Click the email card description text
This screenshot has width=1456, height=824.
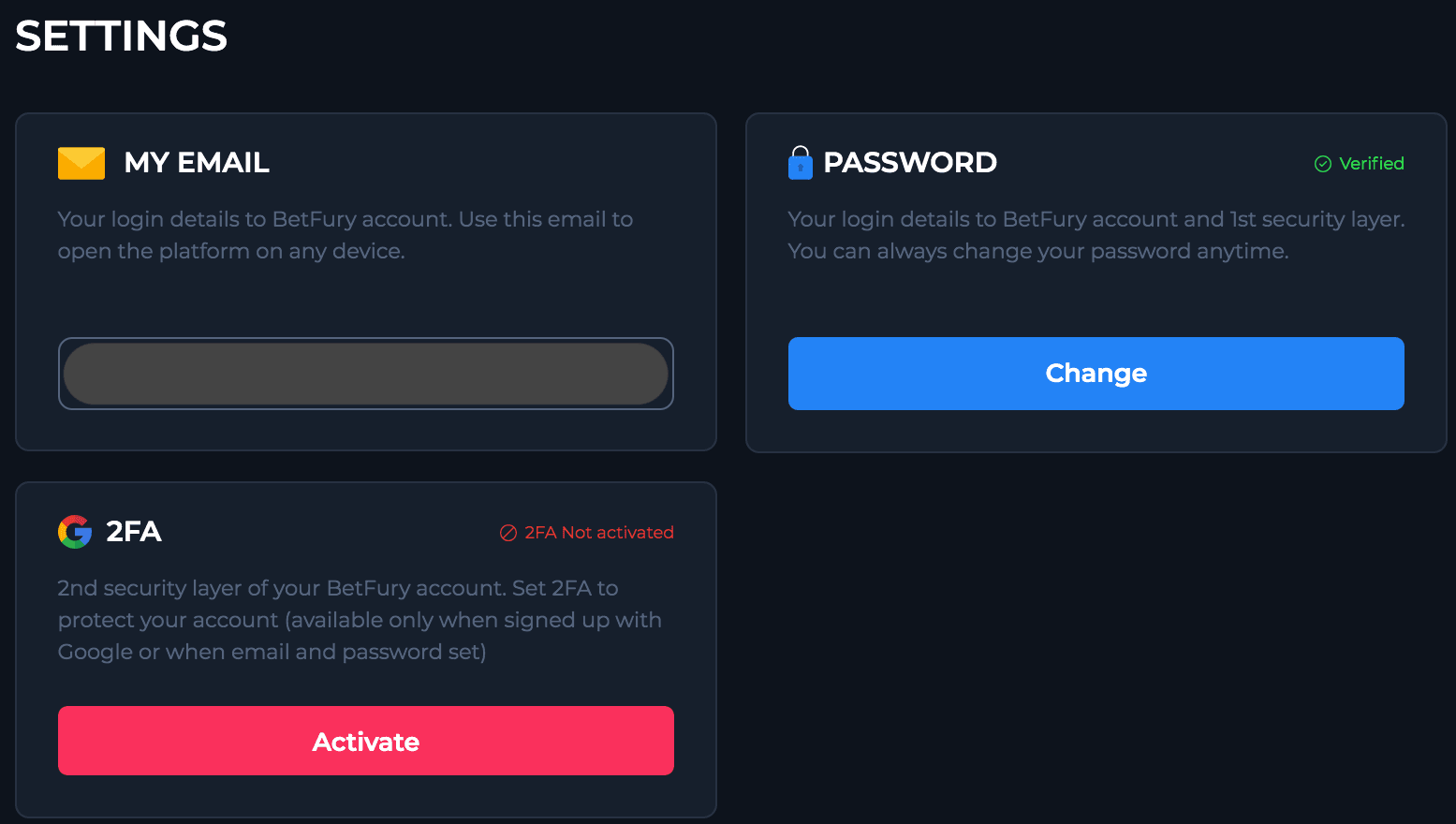(345, 234)
